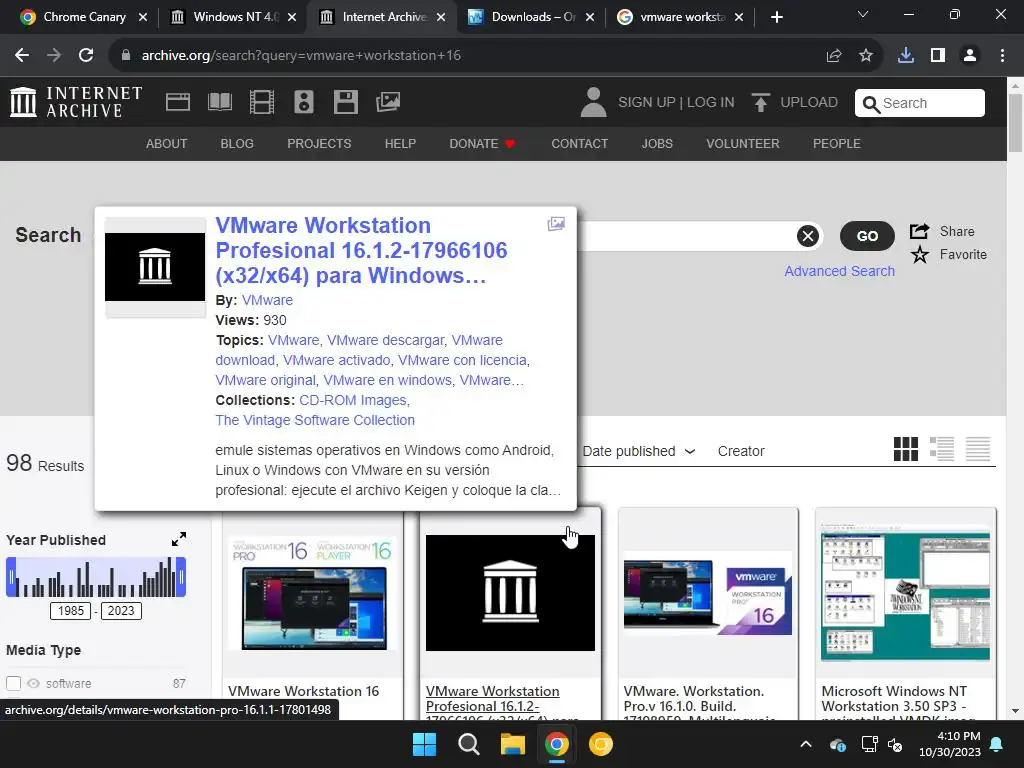Open Chrome profile icon
This screenshot has width=1024, height=768.
coord(970,56)
